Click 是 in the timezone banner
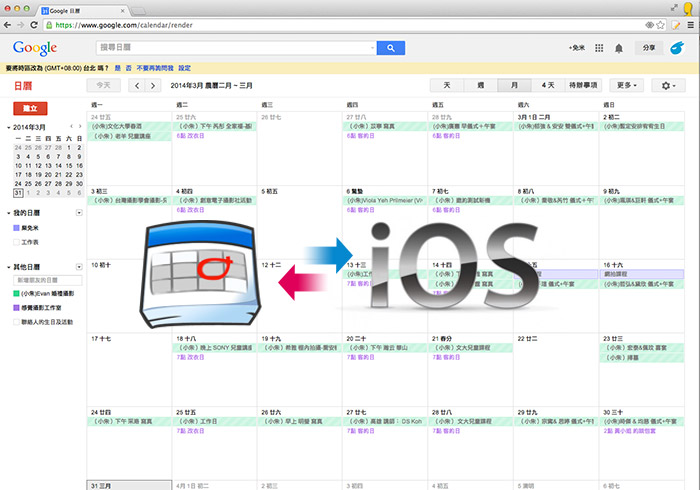Screen dimensions: 700x490 117,68
